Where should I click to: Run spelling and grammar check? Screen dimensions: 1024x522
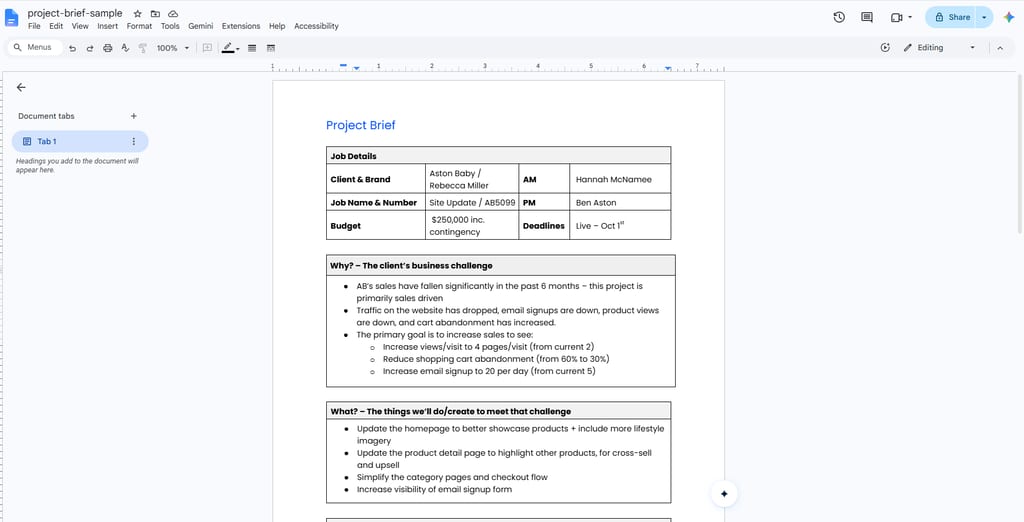tap(125, 48)
